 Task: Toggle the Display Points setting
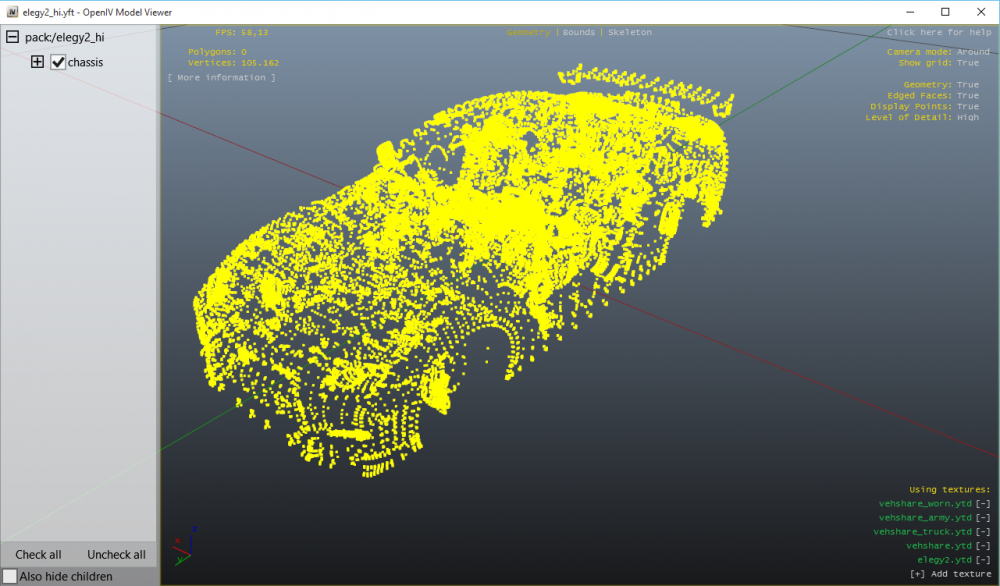click(967, 107)
